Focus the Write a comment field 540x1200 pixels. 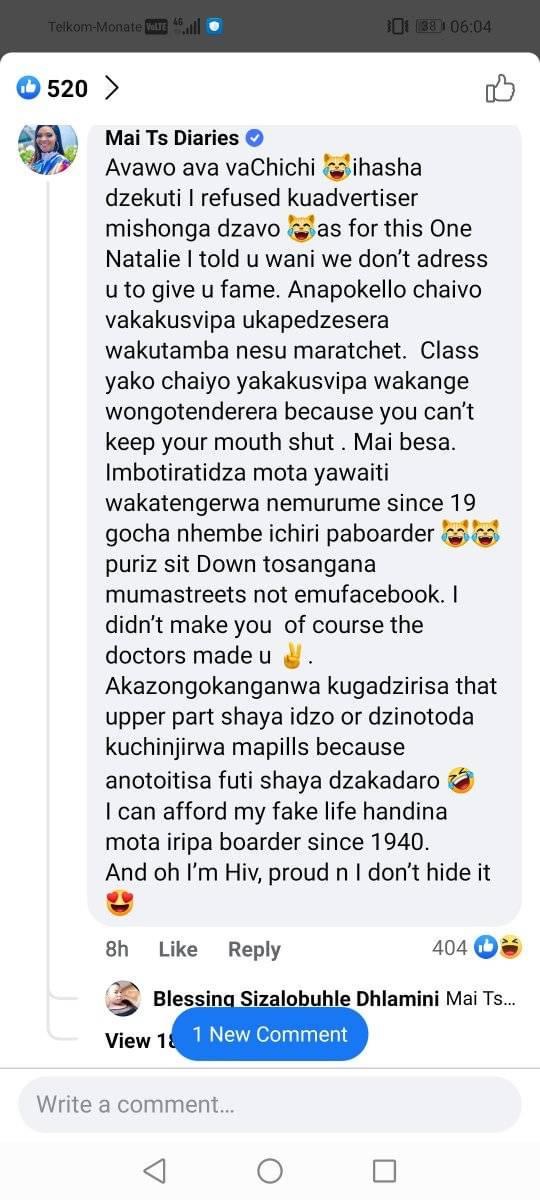270,1104
